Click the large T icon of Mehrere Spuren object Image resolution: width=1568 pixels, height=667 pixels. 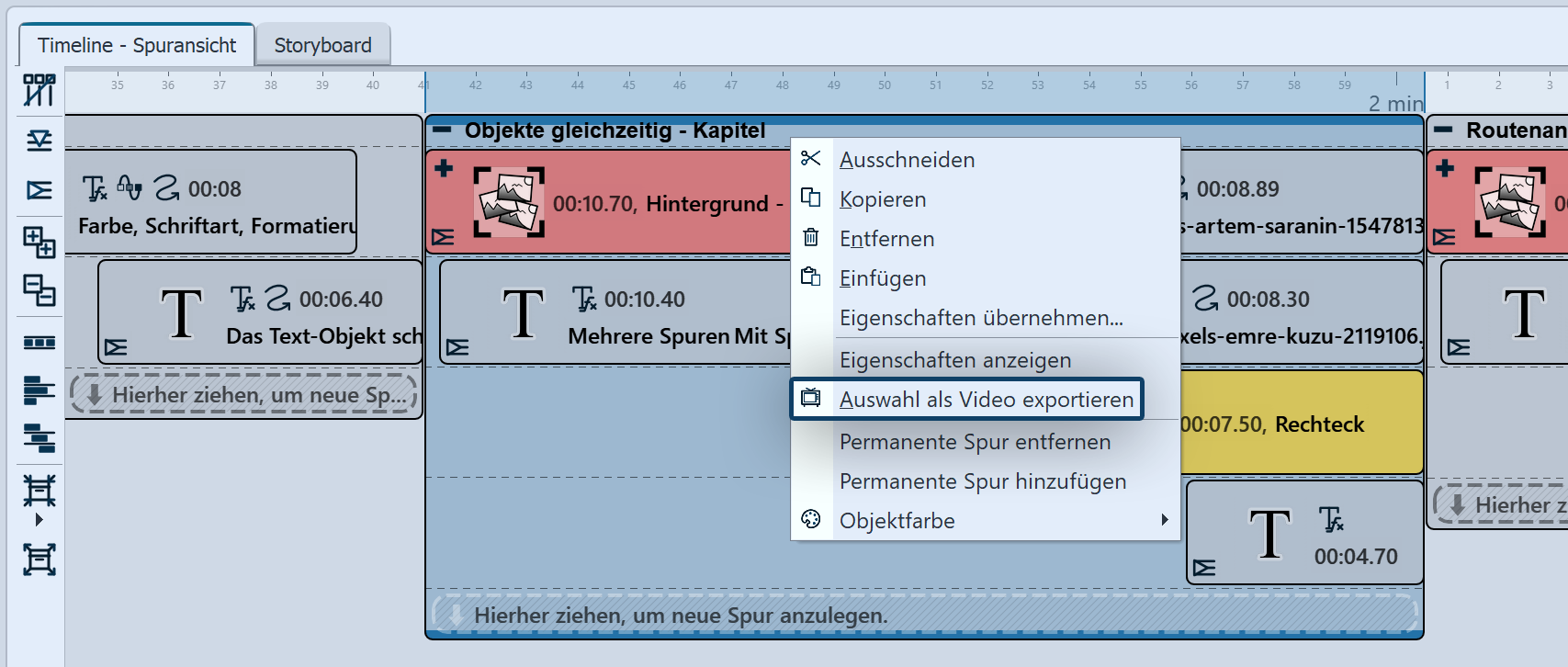[x=523, y=312]
